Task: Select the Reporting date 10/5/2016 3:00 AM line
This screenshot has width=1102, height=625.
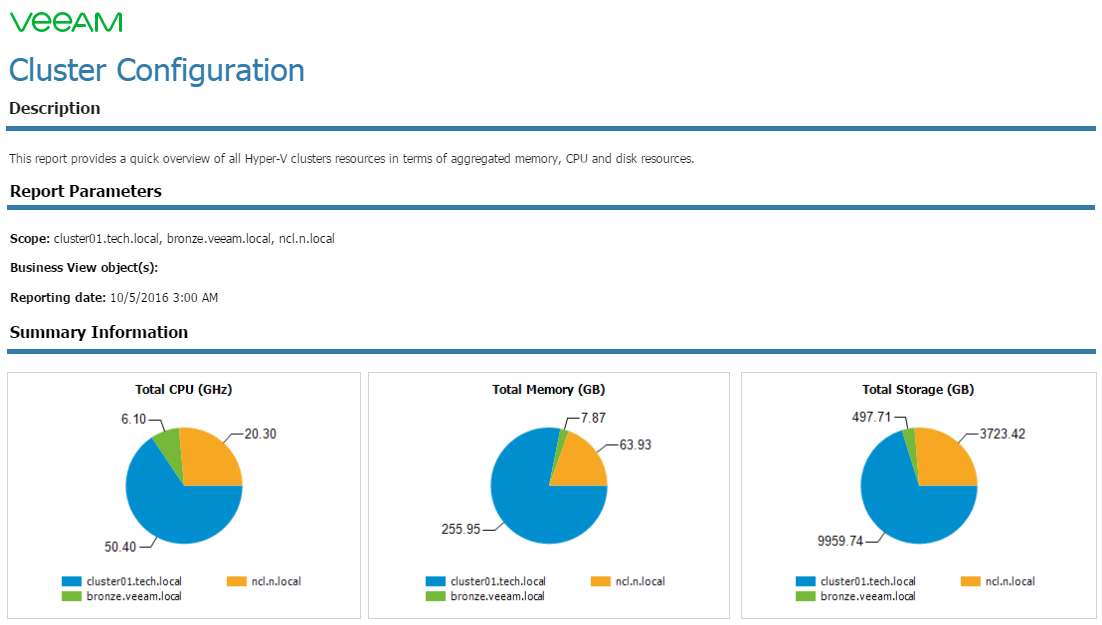Action: (114, 298)
